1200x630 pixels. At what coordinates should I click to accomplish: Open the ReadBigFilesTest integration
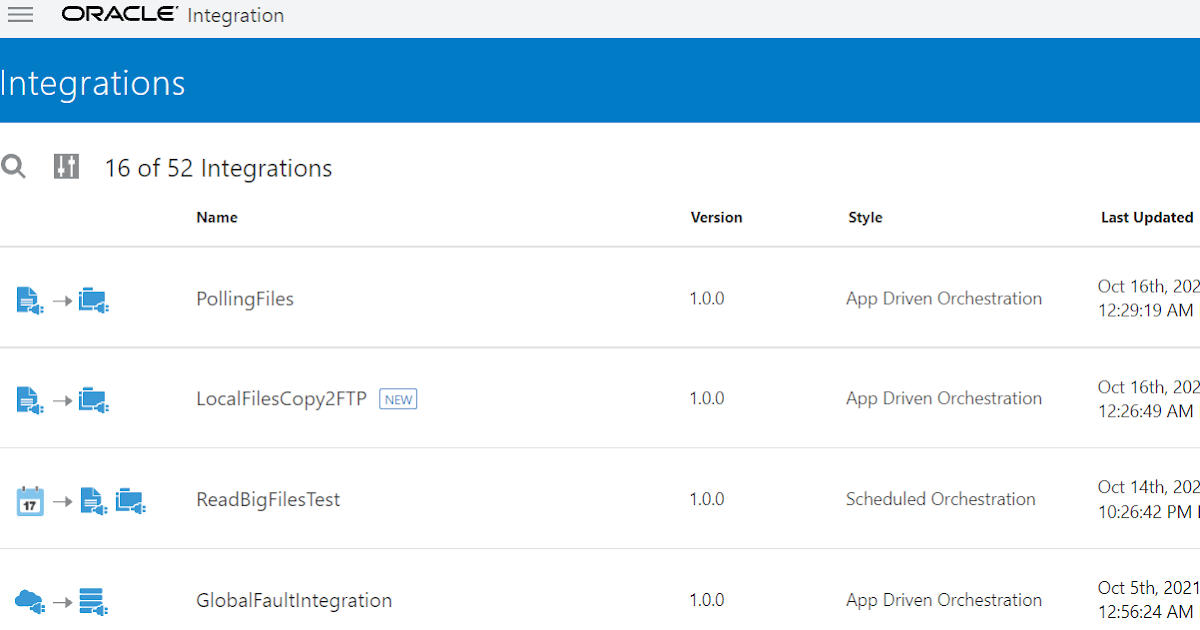[268, 499]
